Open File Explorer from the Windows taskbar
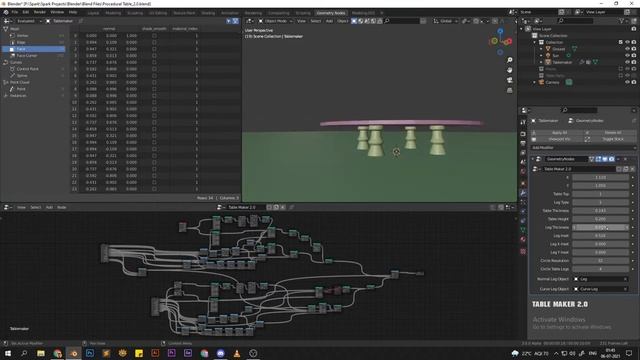640x360 pixels. (41, 353)
